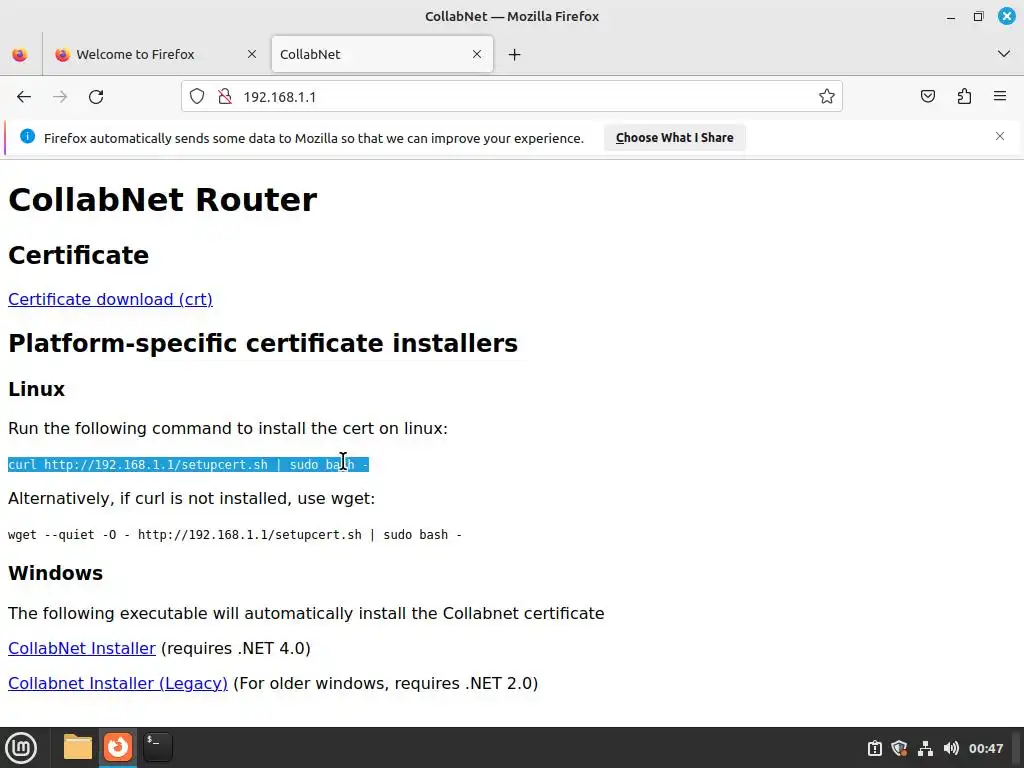This screenshot has height=768, width=1024.
Task: Click the forward navigation arrow
Action: tap(60, 97)
